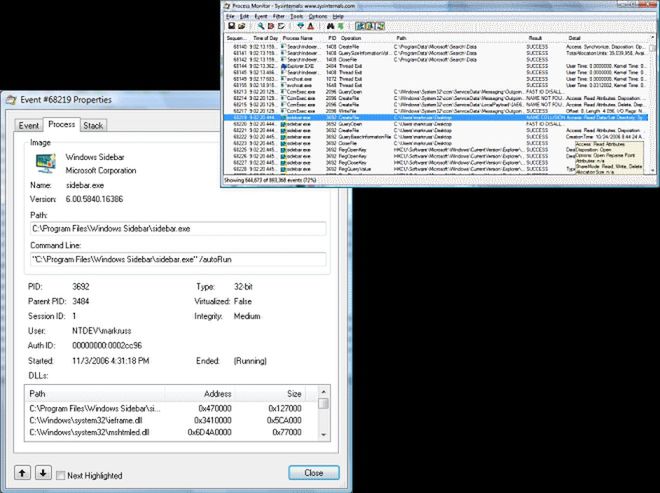Click the Open folder icon in Process Monitor toolbar
Viewport: 660px width, 493px height.
(x=242, y=26)
